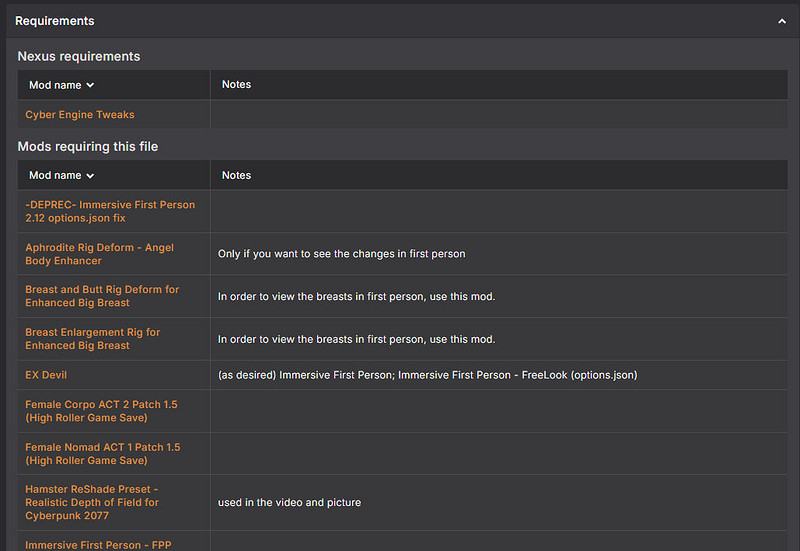Screen dimensions: 800x551
Task: Open the Cyber Engine Tweaks mod link
Action: tap(80, 115)
